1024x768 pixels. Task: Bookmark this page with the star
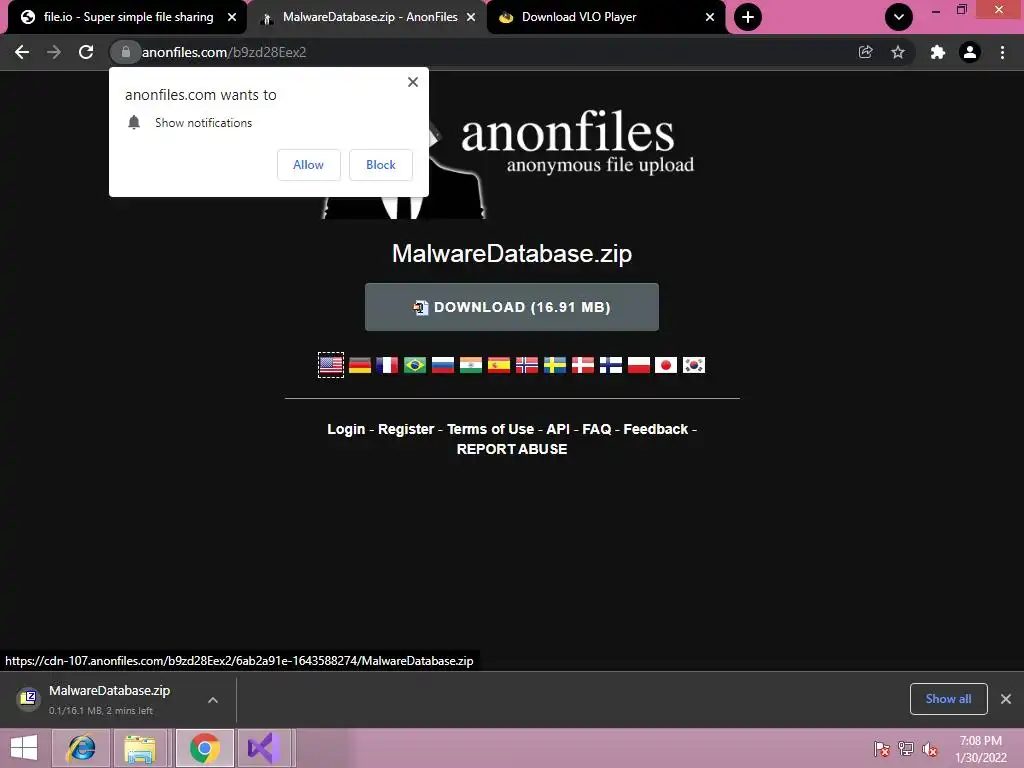[898, 52]
